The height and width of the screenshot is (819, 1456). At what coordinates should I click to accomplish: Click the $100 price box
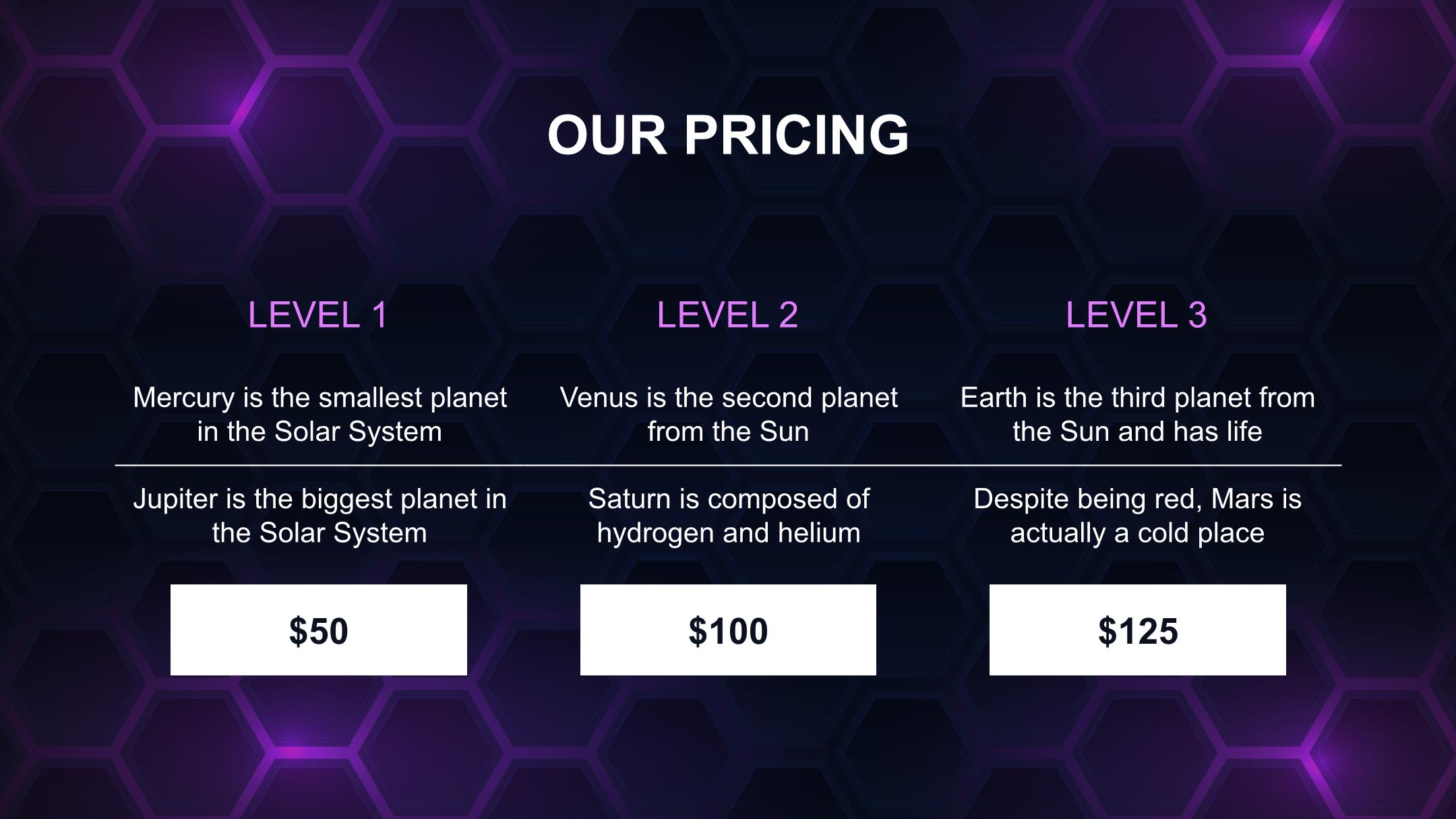[x=728, y=630]
